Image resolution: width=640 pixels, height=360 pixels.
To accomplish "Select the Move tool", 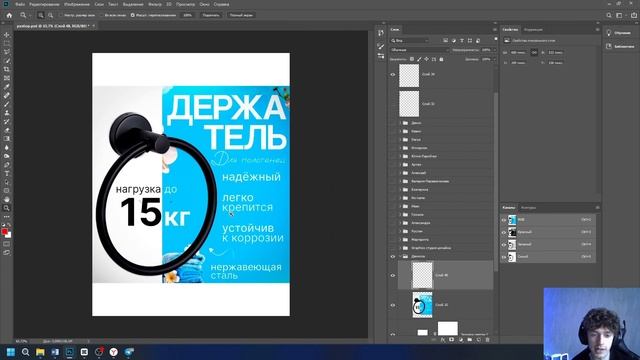I will (x=7, y=35).
